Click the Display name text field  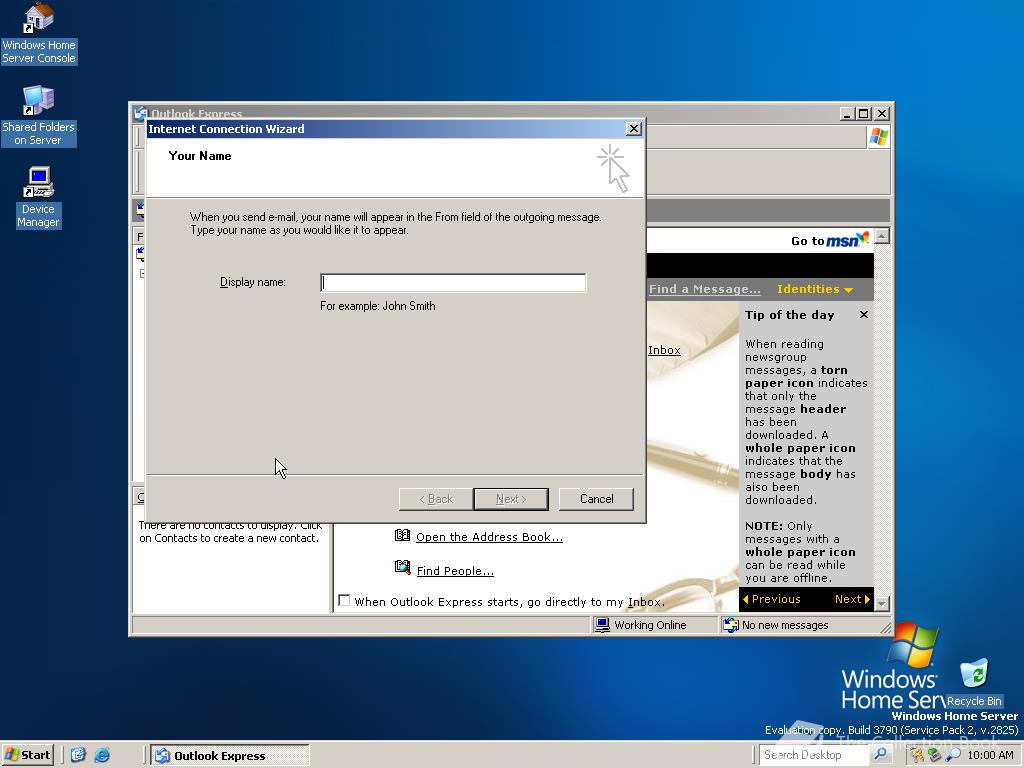453,283
